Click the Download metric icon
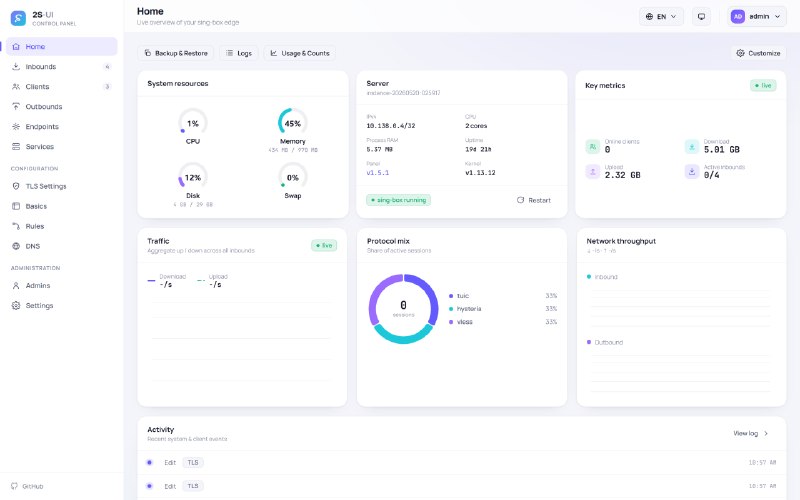 (x=692, y=146)
